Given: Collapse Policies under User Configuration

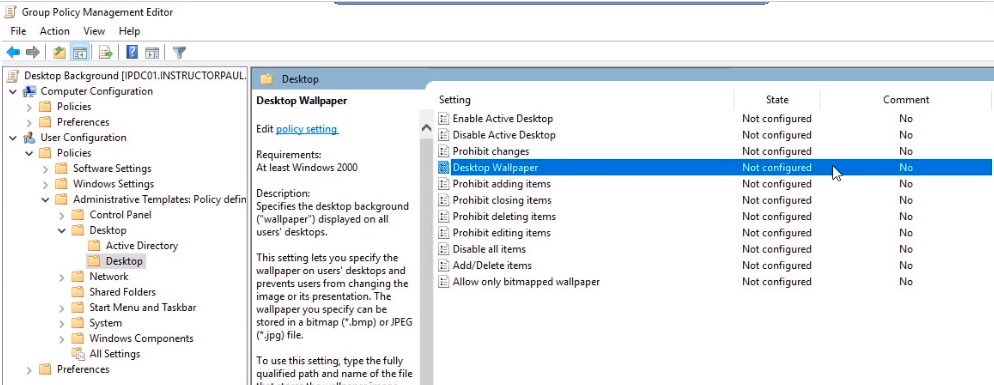Looking at the screenshot, I should 29,153.
